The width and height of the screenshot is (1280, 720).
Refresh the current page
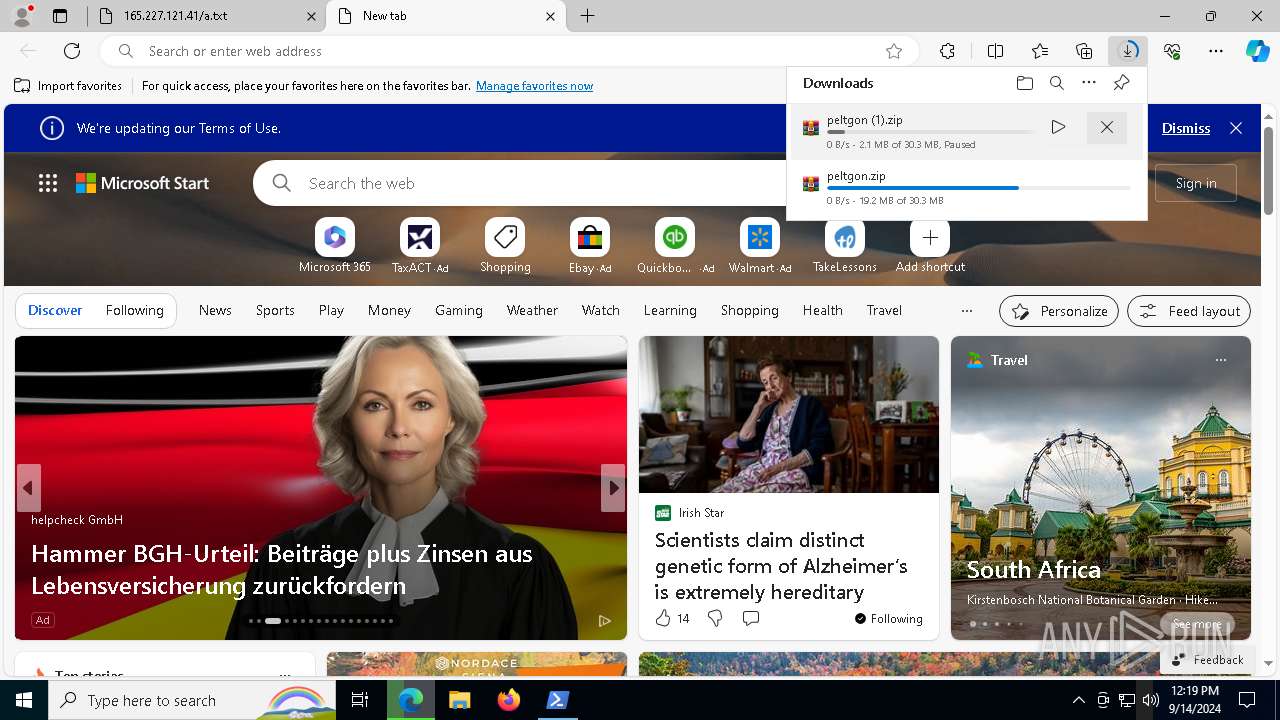coord(72,51)
